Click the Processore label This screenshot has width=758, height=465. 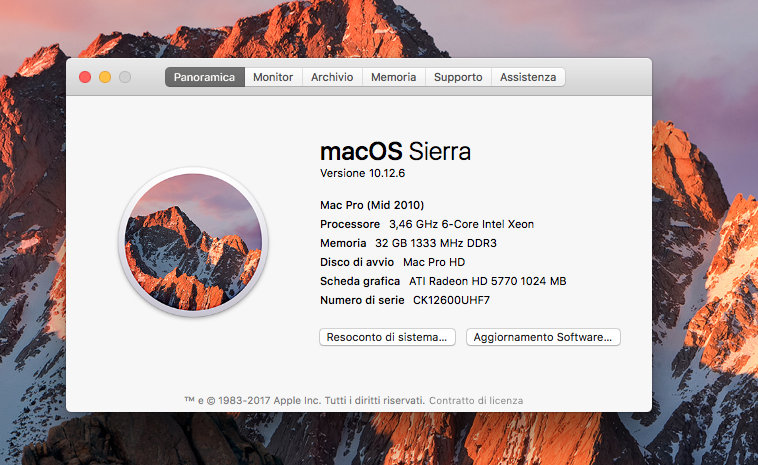(350, 224)
